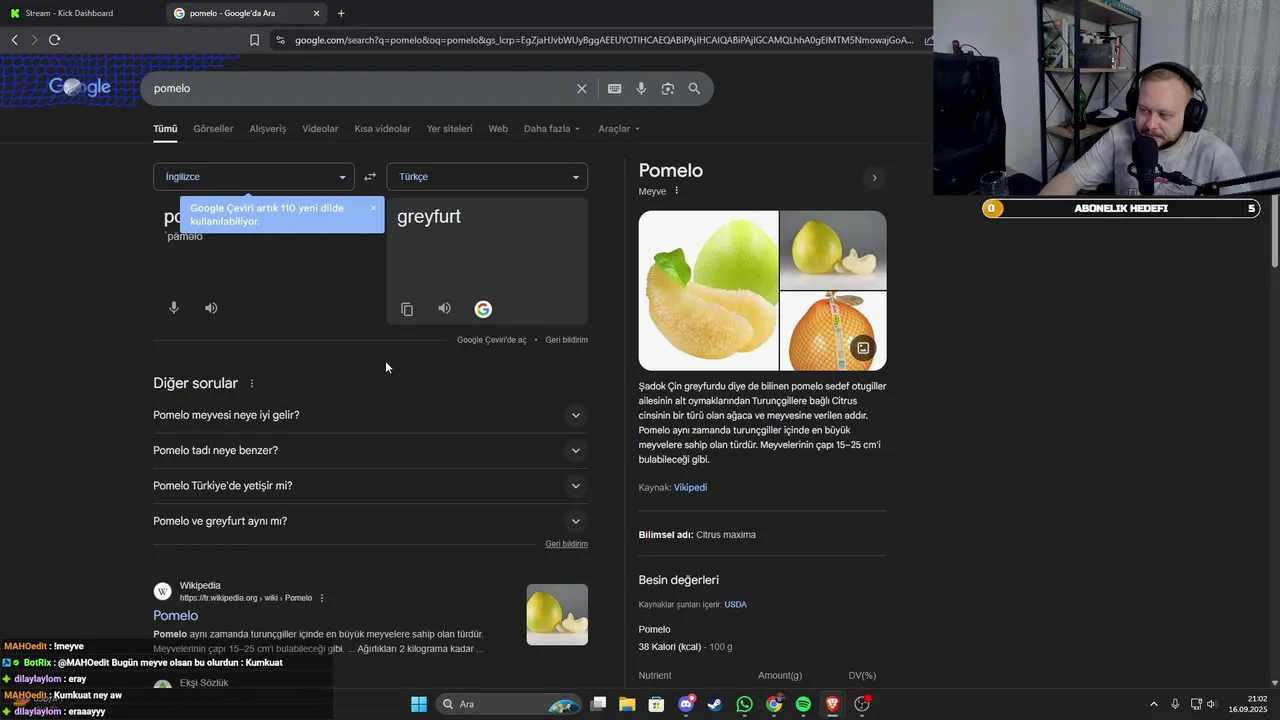
Task: Switch to Videolar tab
Action: coord(320,129)
